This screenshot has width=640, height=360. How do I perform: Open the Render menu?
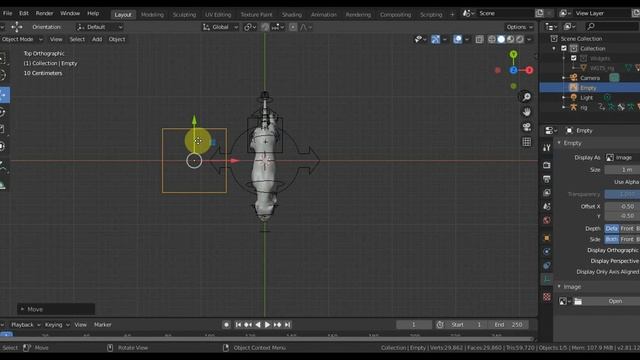(x=44, y=13)
